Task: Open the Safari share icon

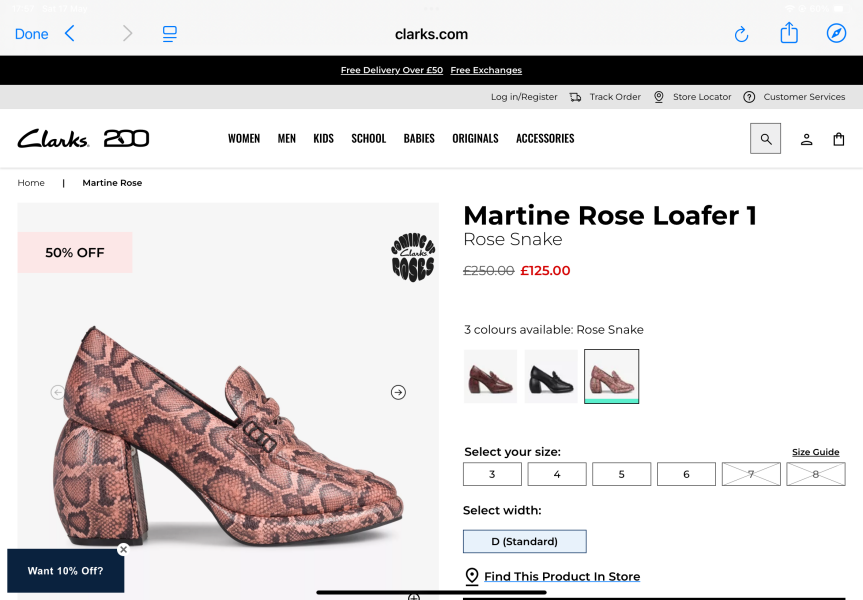Action: [789, 33]
